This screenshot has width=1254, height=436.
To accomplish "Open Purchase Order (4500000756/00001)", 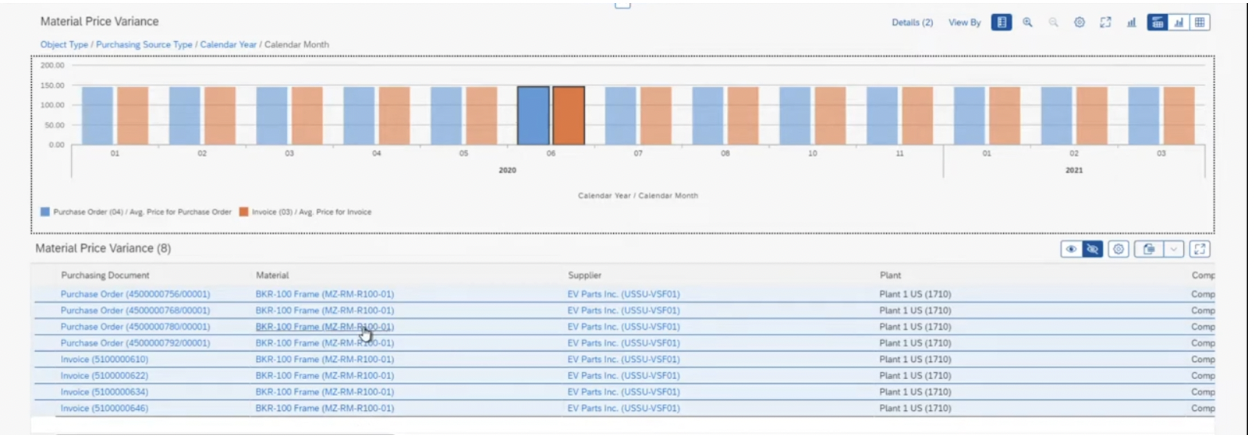I will click(135, 294).
